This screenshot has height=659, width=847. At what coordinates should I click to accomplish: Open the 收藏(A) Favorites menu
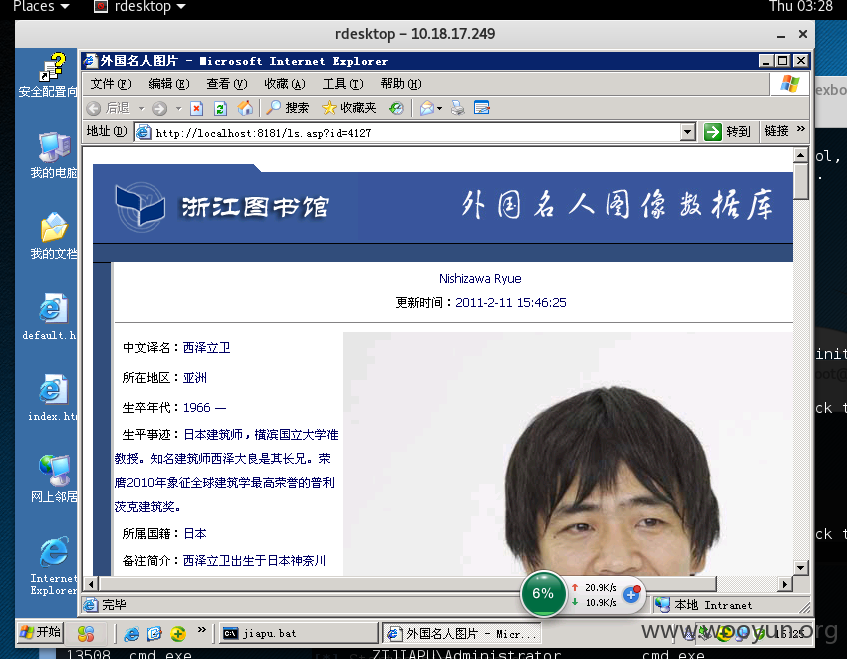(x=285, y=84)
